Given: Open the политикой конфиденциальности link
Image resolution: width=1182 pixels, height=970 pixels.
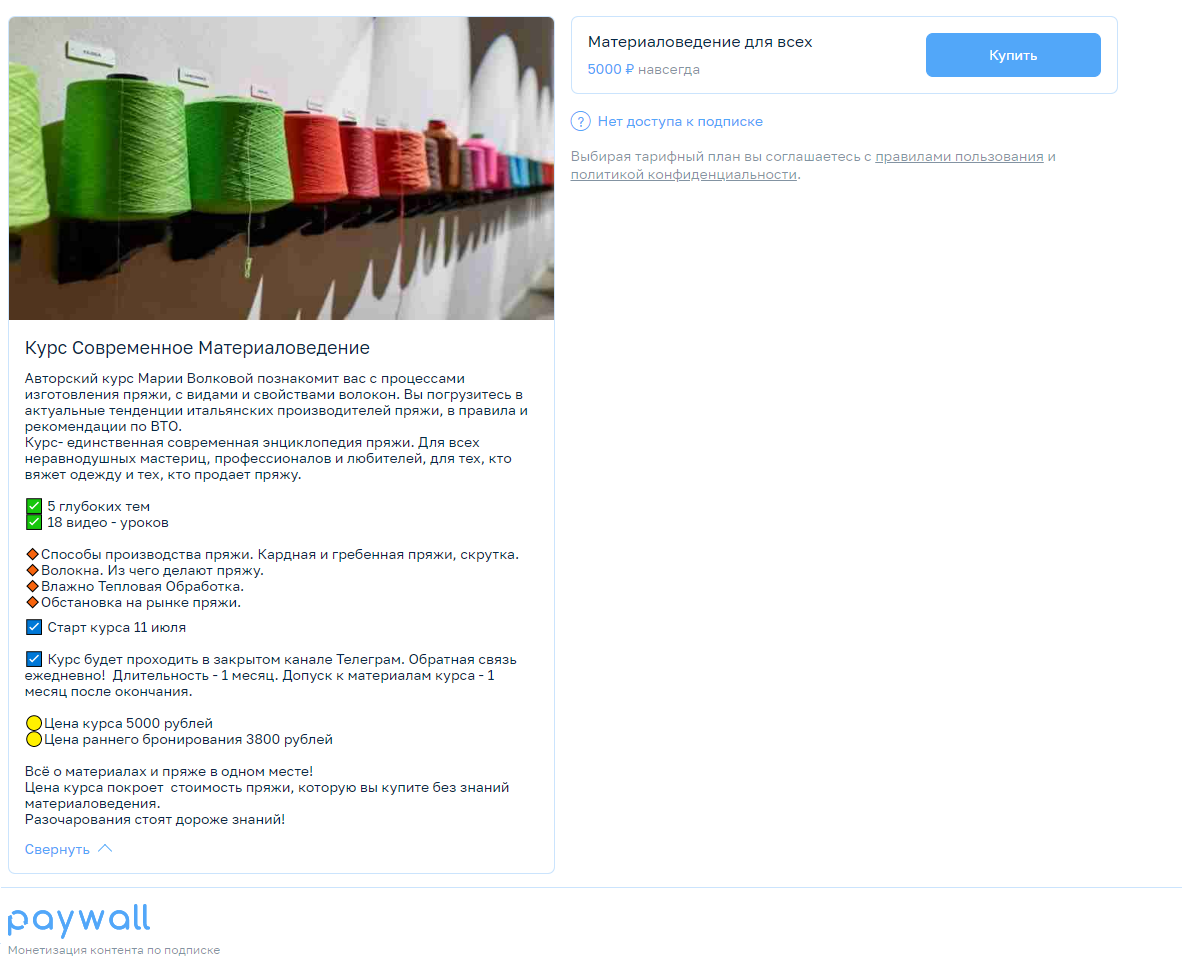Looking at the screenshot, I should pos(684,175).
